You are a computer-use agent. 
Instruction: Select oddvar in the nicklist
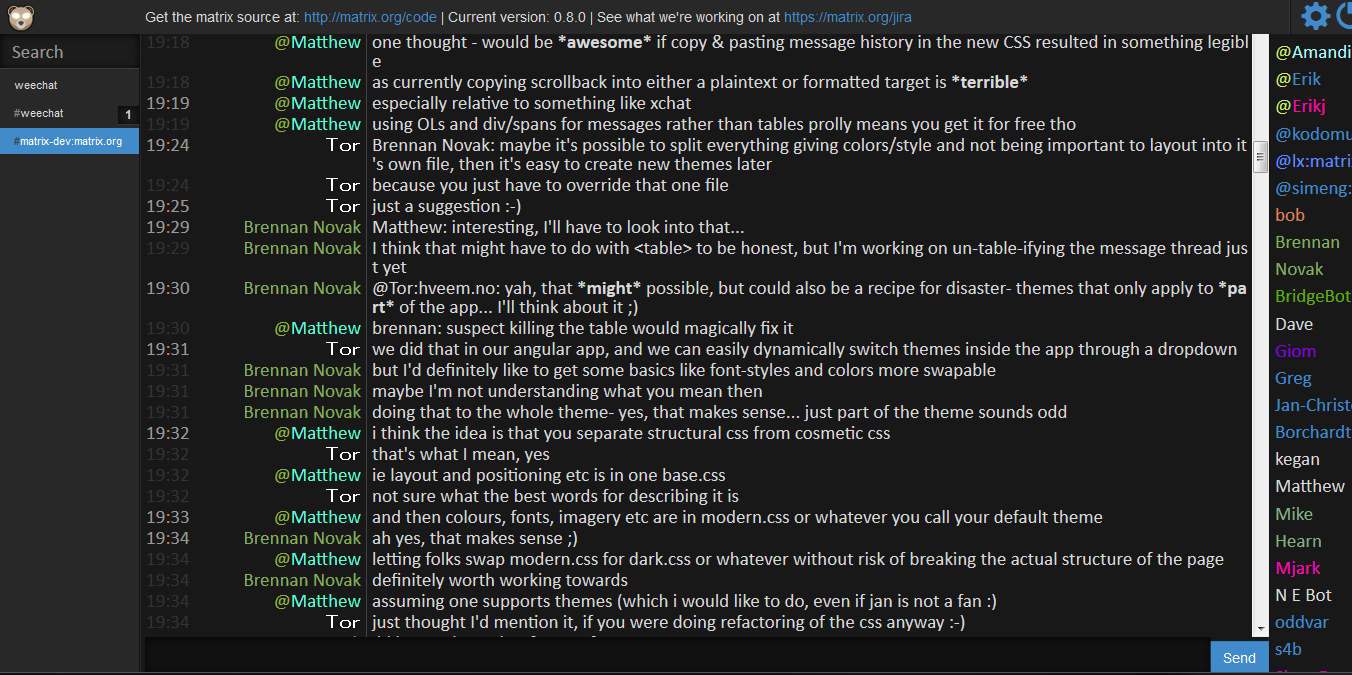click(1301, 622)
